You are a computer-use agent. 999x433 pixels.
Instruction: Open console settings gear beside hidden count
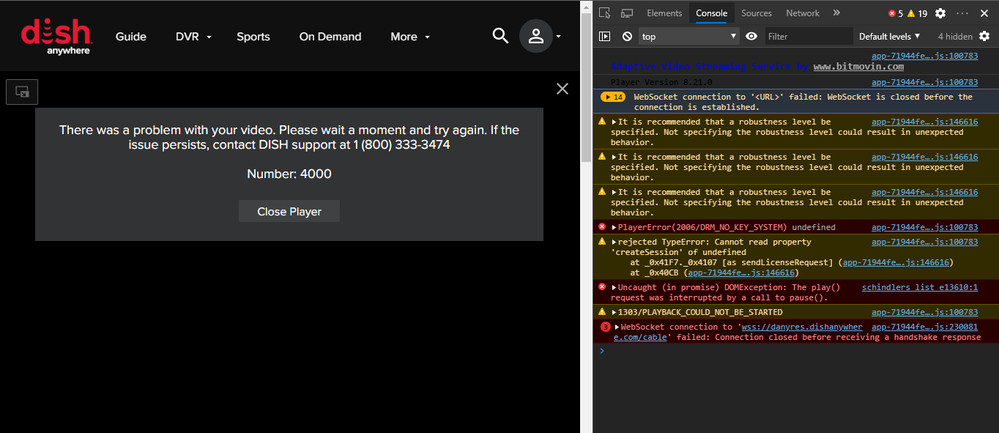click(984, 36)
